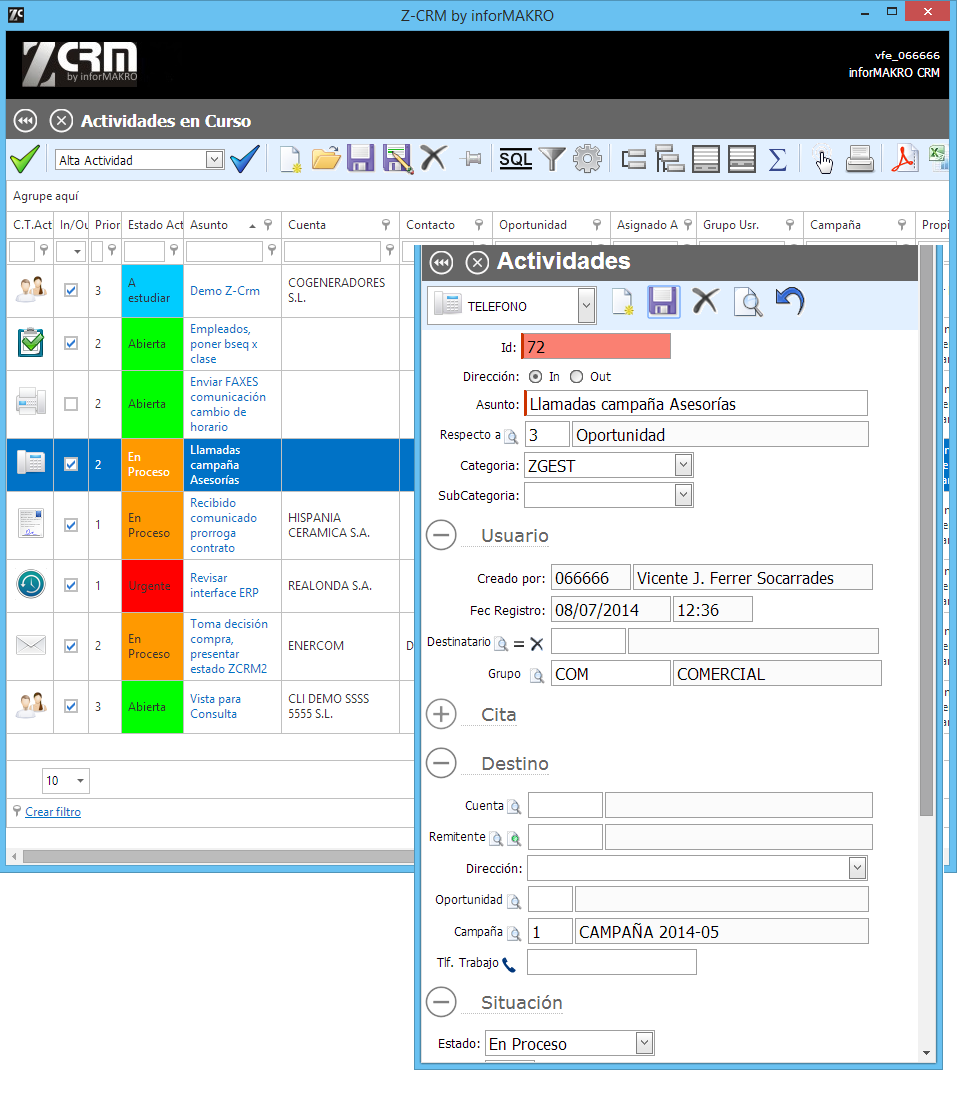Click the Actividades panel vertical scrollbar
Screen dimensions: 980x1106
tap(926, 530)
